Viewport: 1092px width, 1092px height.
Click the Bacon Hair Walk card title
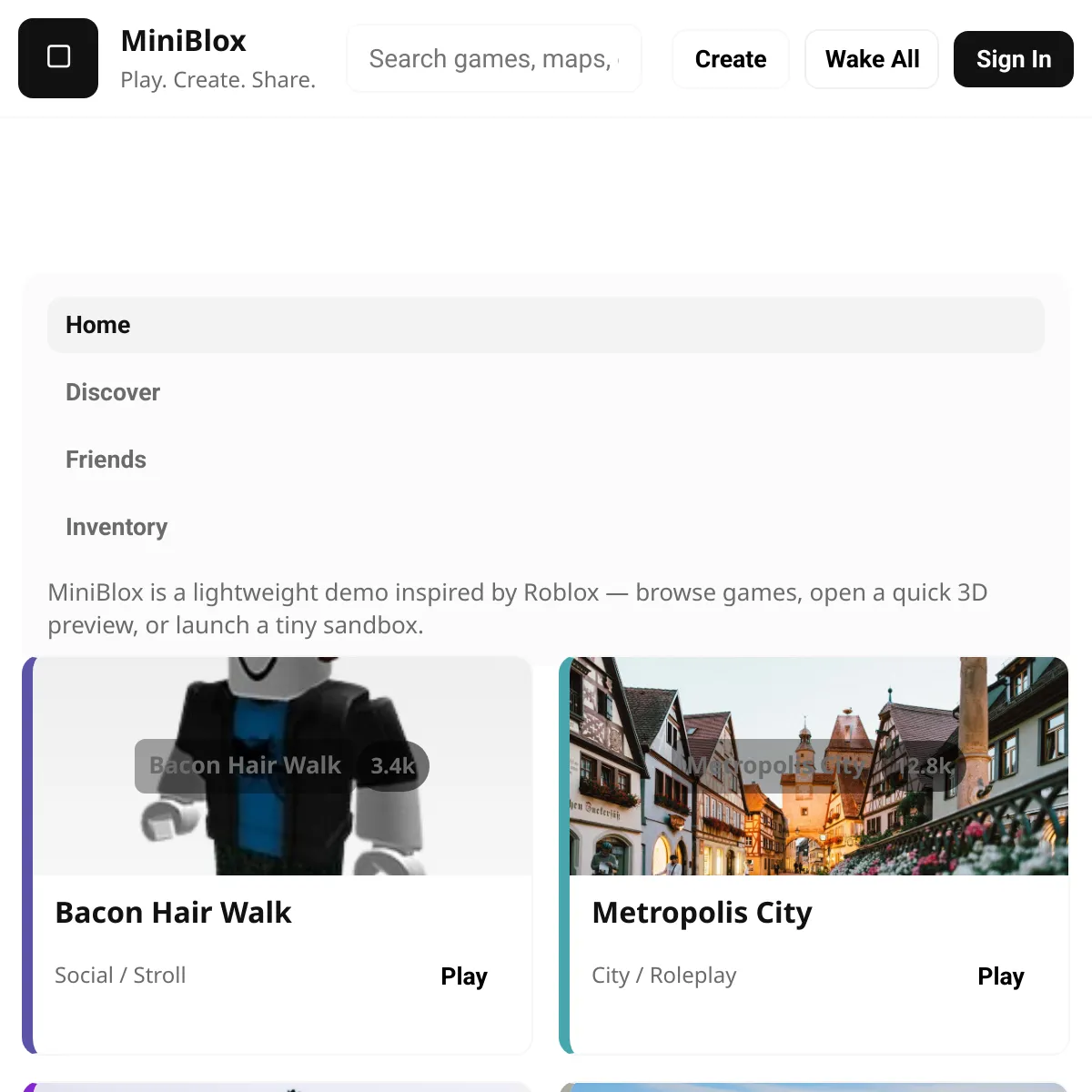pyautogui.click(x=173, y=913)
